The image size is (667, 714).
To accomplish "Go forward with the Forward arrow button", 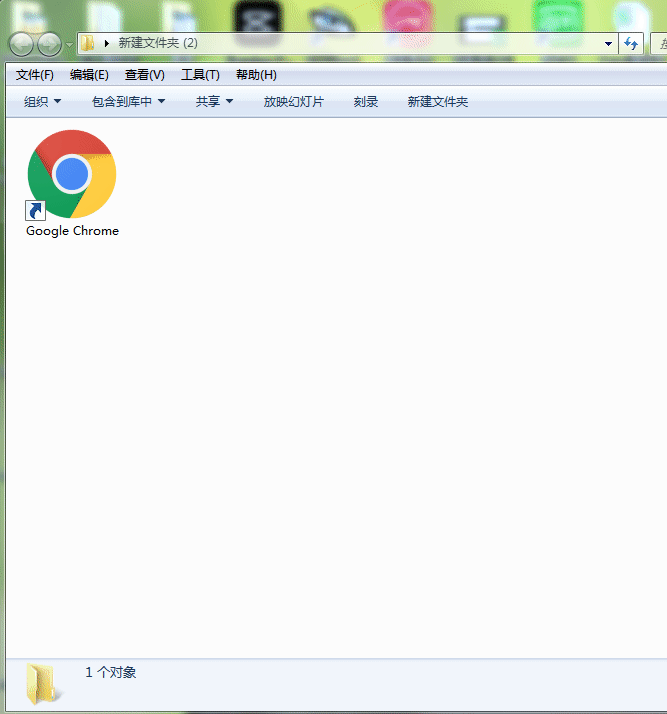I will click(x=50, y=44).
